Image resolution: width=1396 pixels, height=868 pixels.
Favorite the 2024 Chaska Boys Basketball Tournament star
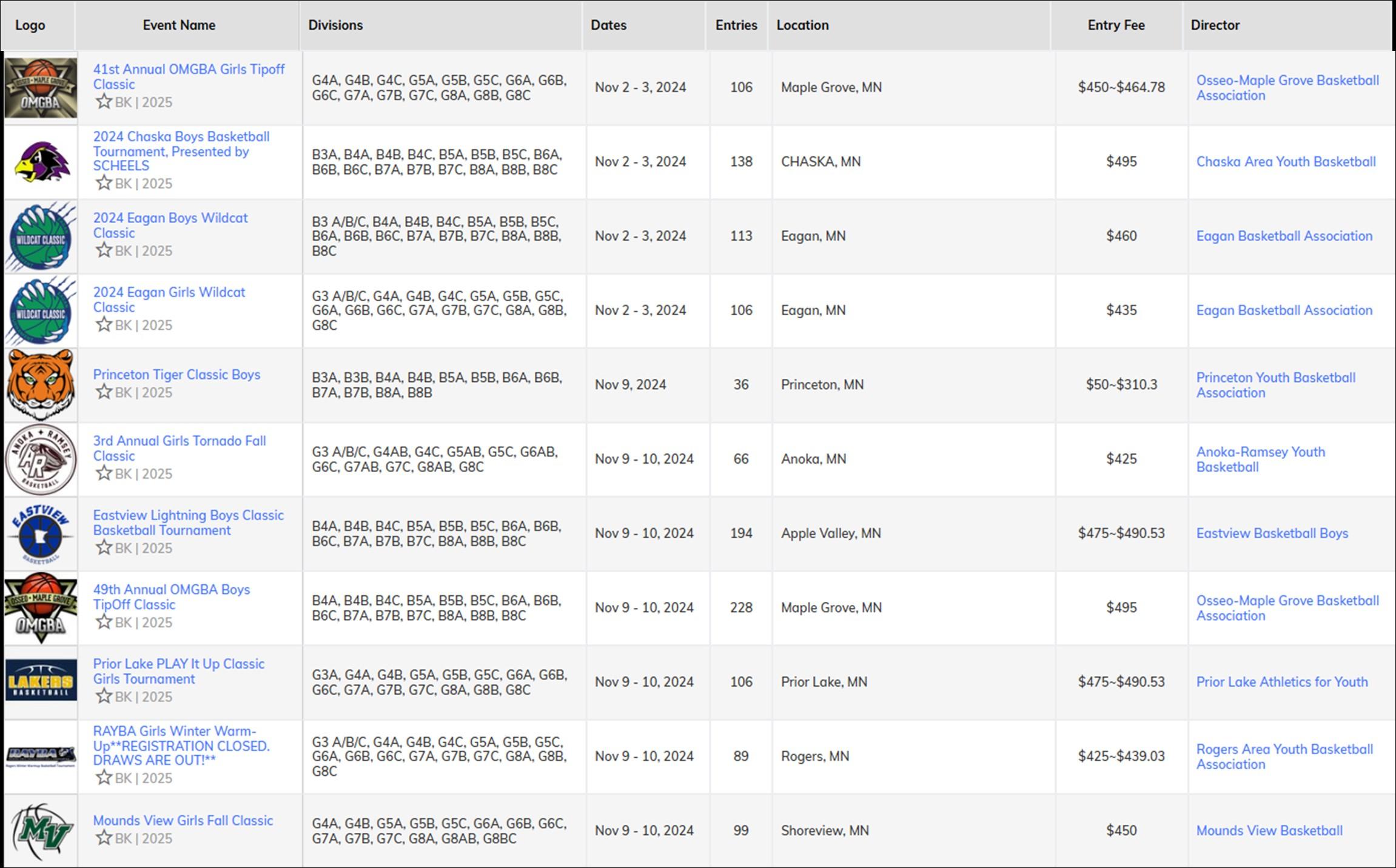(104, 182)
